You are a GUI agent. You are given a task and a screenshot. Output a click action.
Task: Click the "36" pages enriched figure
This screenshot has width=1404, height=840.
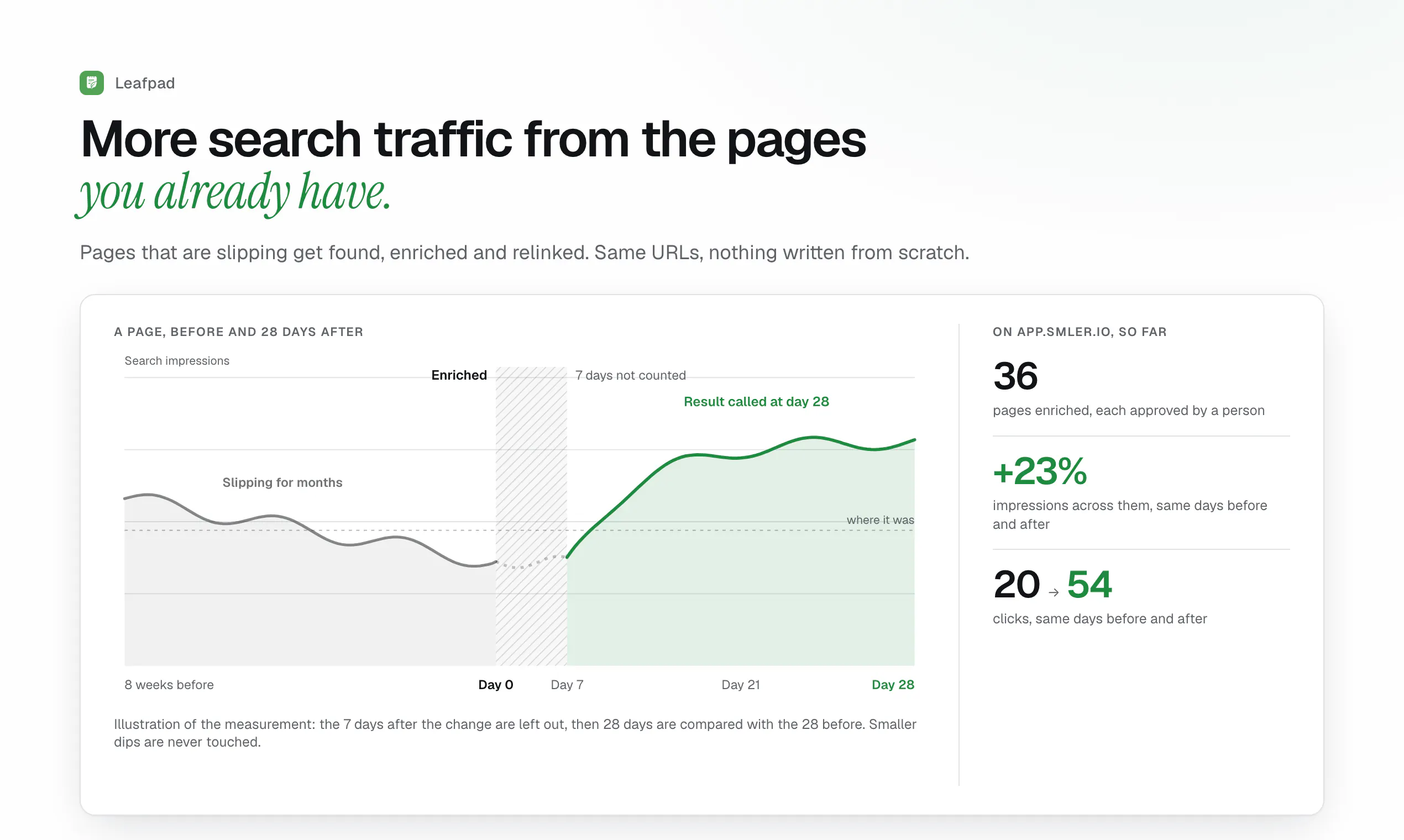tap(1015, 376)
